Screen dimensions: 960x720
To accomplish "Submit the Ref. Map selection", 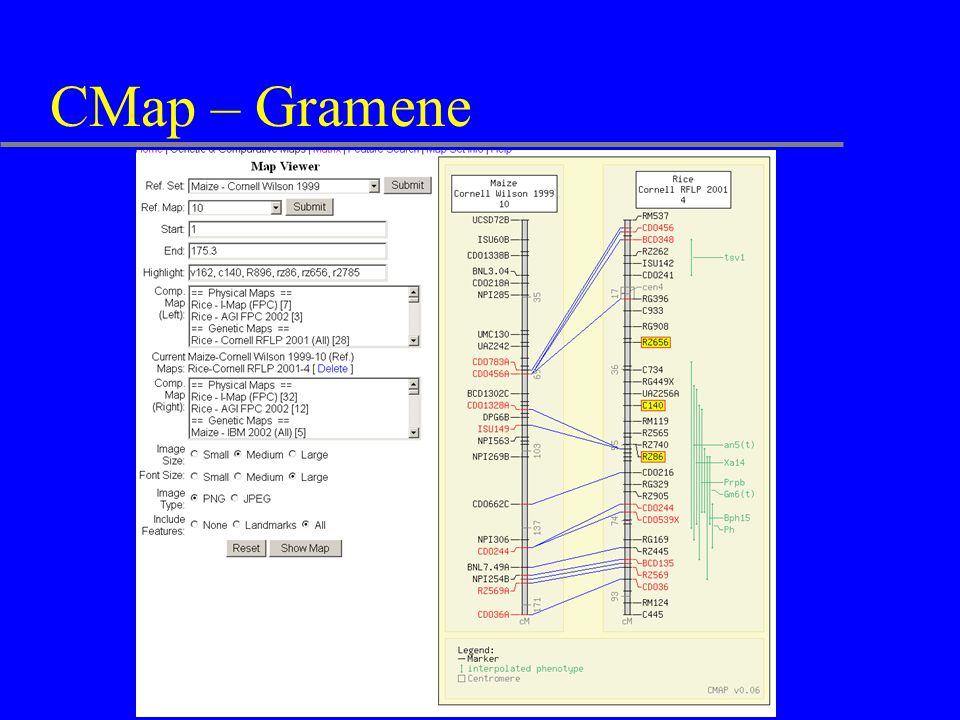I will [x=309, y=207].
